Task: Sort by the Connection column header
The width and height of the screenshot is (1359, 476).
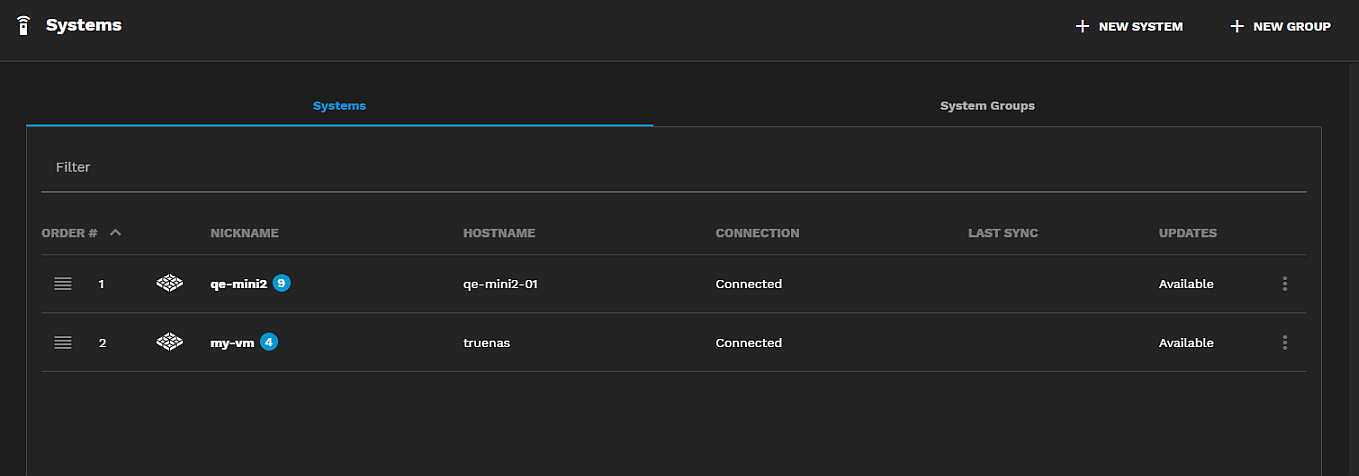Action: [757, 233]
